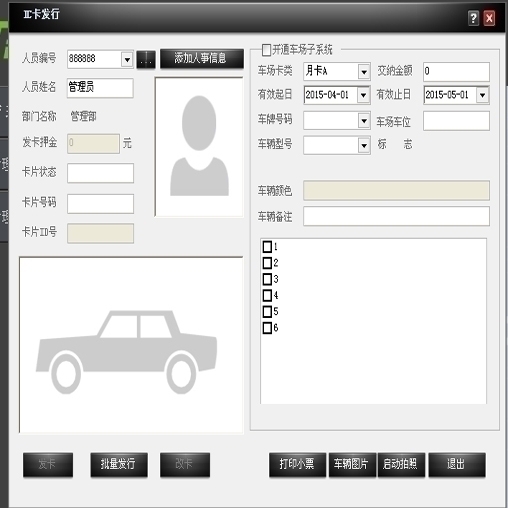Viewport: 508px width, 508px height.
Task: Click the 添加人事信息 button
Action: [x=202, y=59]
